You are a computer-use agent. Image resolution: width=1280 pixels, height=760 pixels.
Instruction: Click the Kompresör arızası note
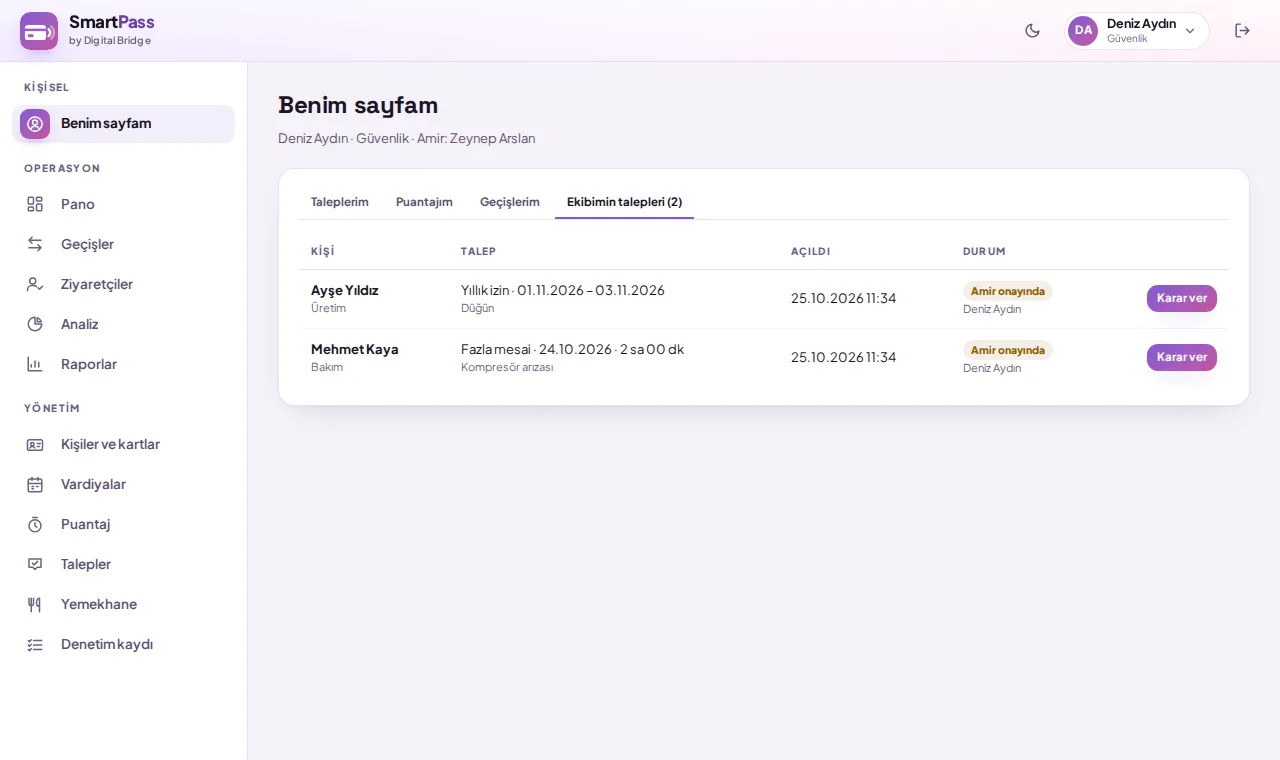click(507, 367)
